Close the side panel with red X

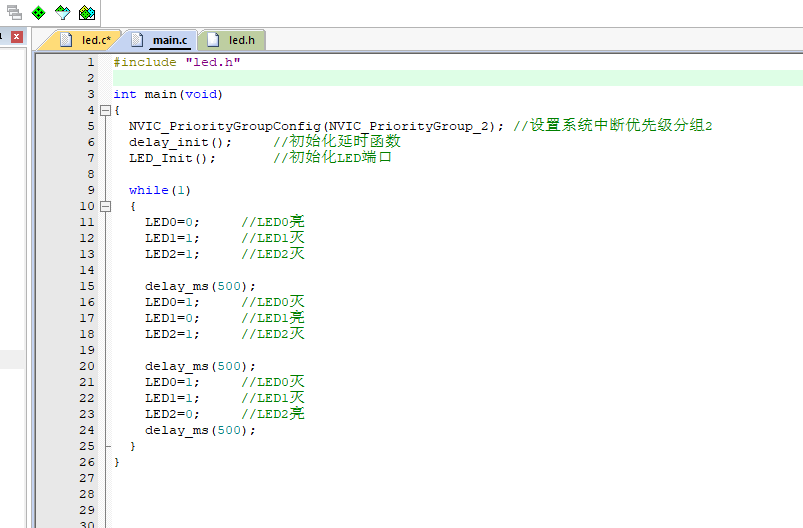click(17, 37)
